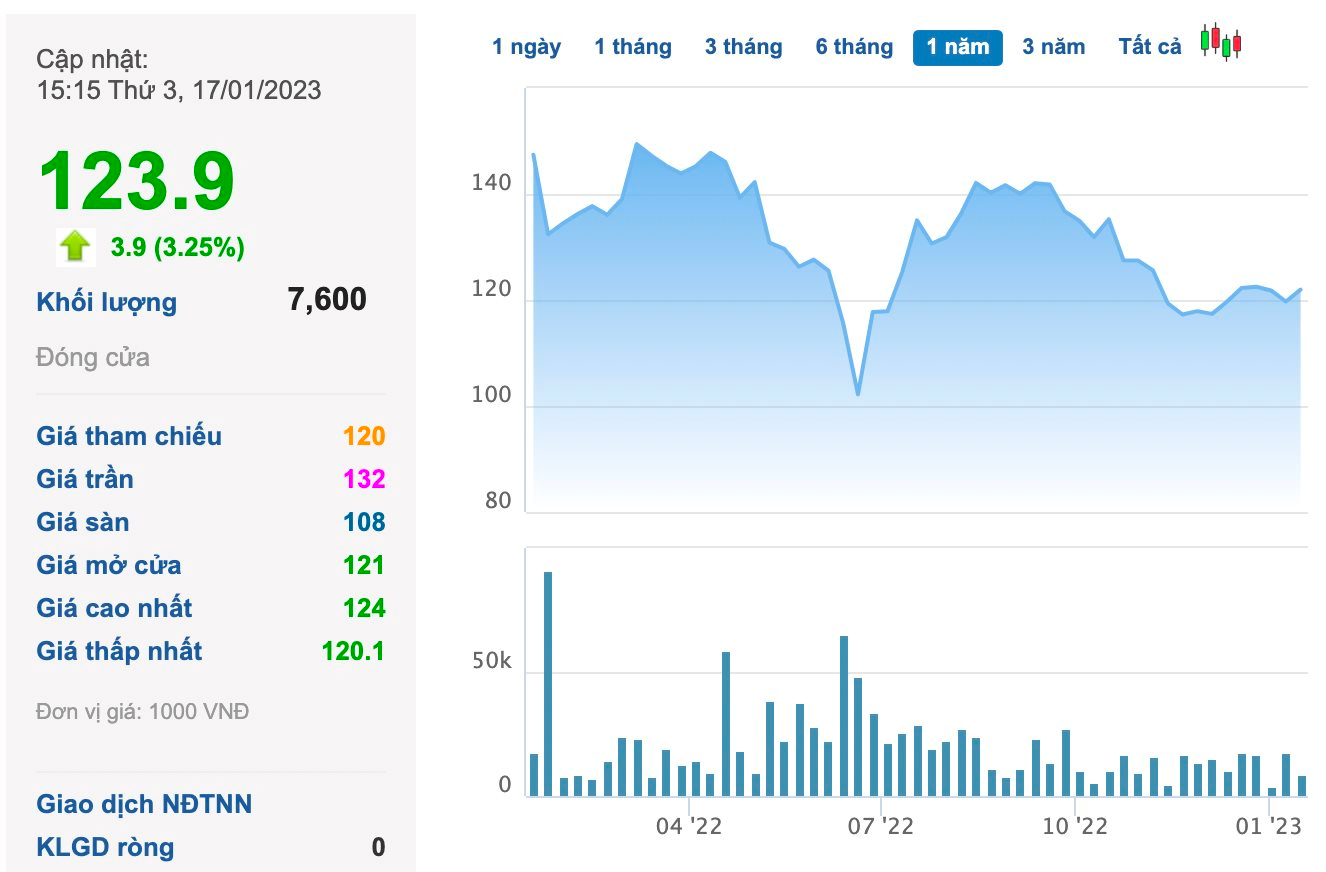Click the '10 '22' x-axis label
The image size is (1326, 872).
click(x=1075, y=827)
